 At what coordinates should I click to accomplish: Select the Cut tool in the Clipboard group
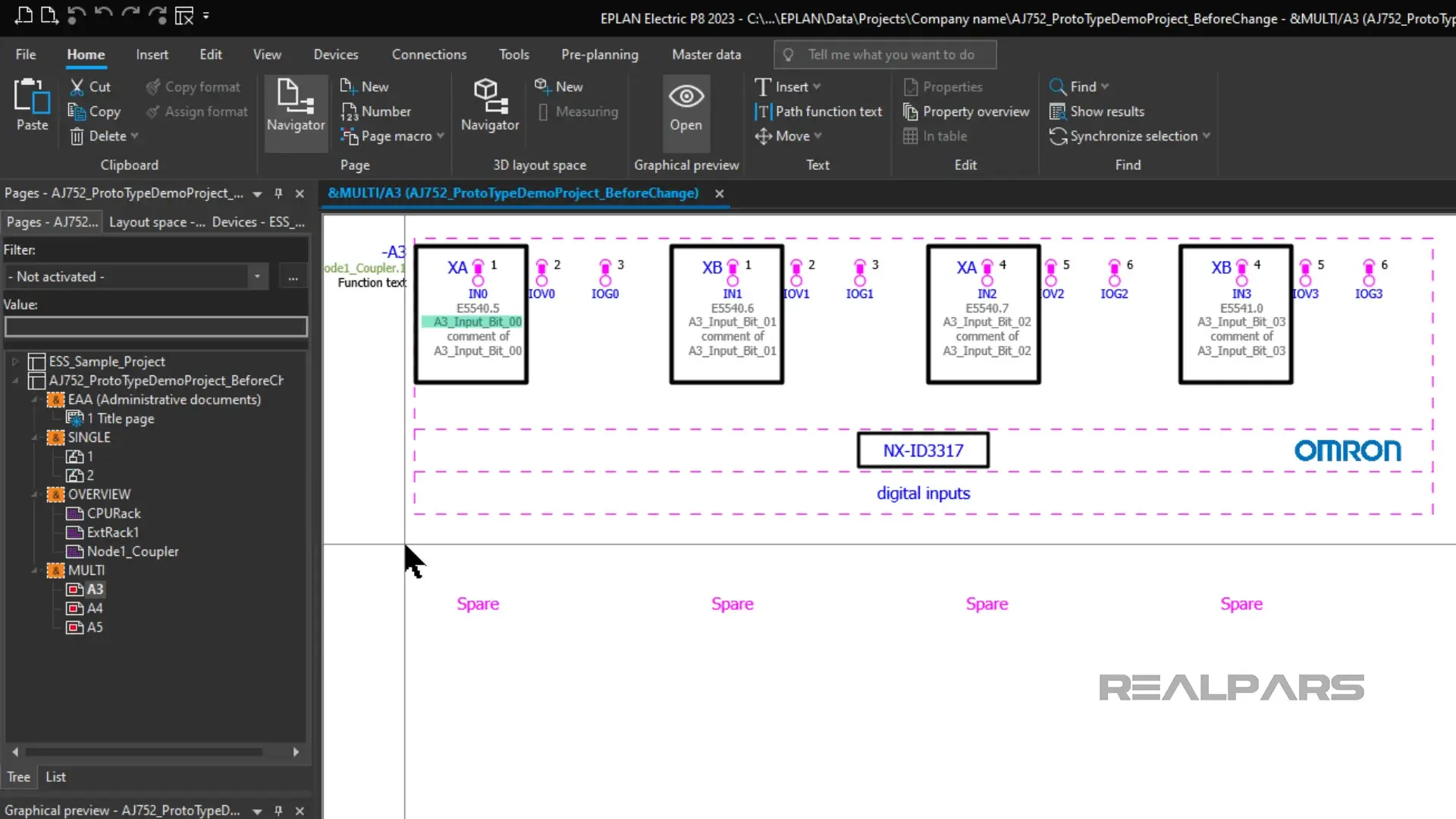(89, 86)
